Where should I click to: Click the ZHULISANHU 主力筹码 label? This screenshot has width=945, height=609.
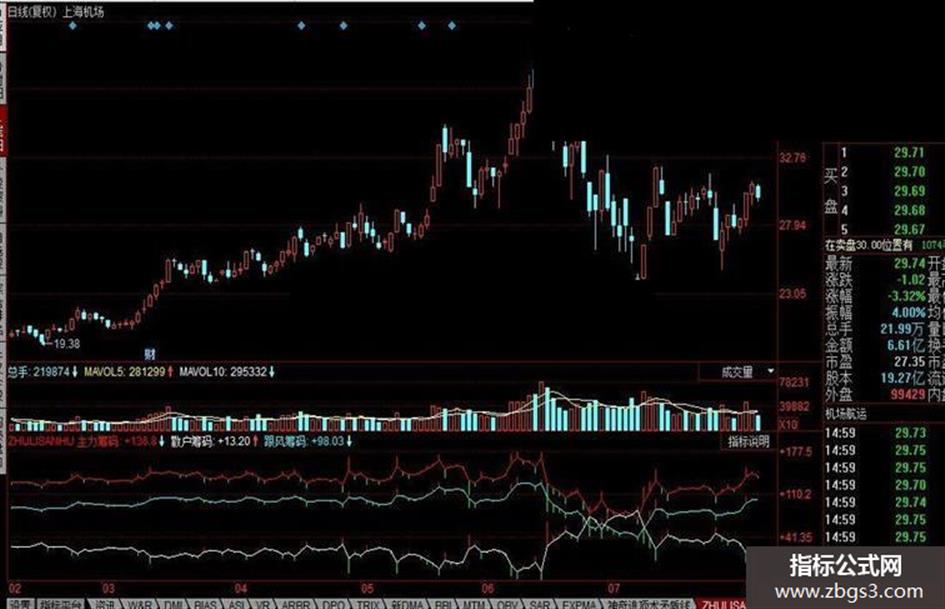pyautogui.click(x=63, y=441)
